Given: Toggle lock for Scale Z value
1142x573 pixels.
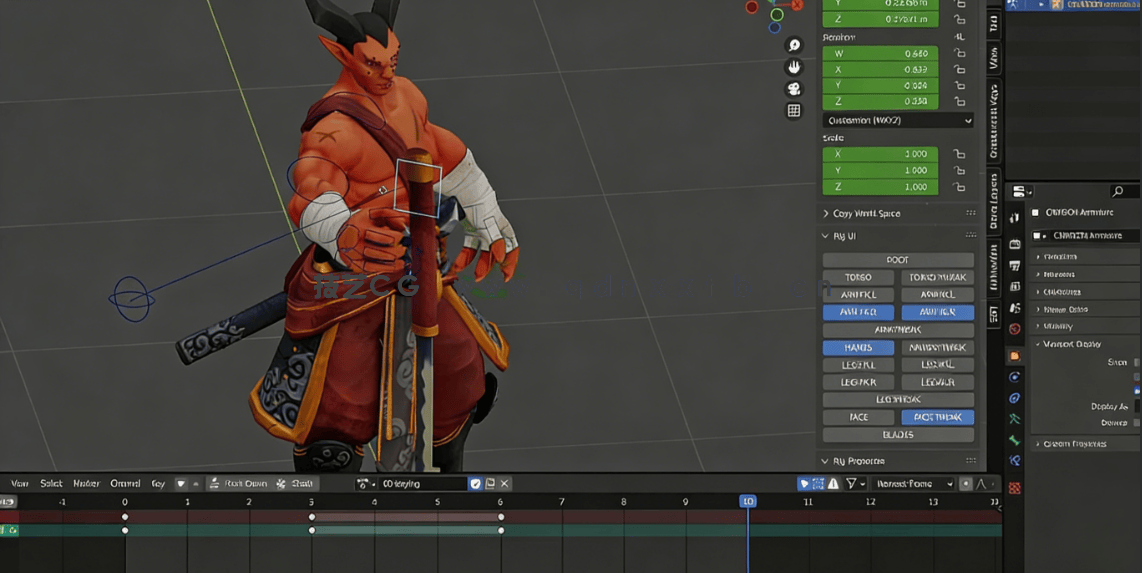Looking at the screenshot, I should [x=959, y=187].
